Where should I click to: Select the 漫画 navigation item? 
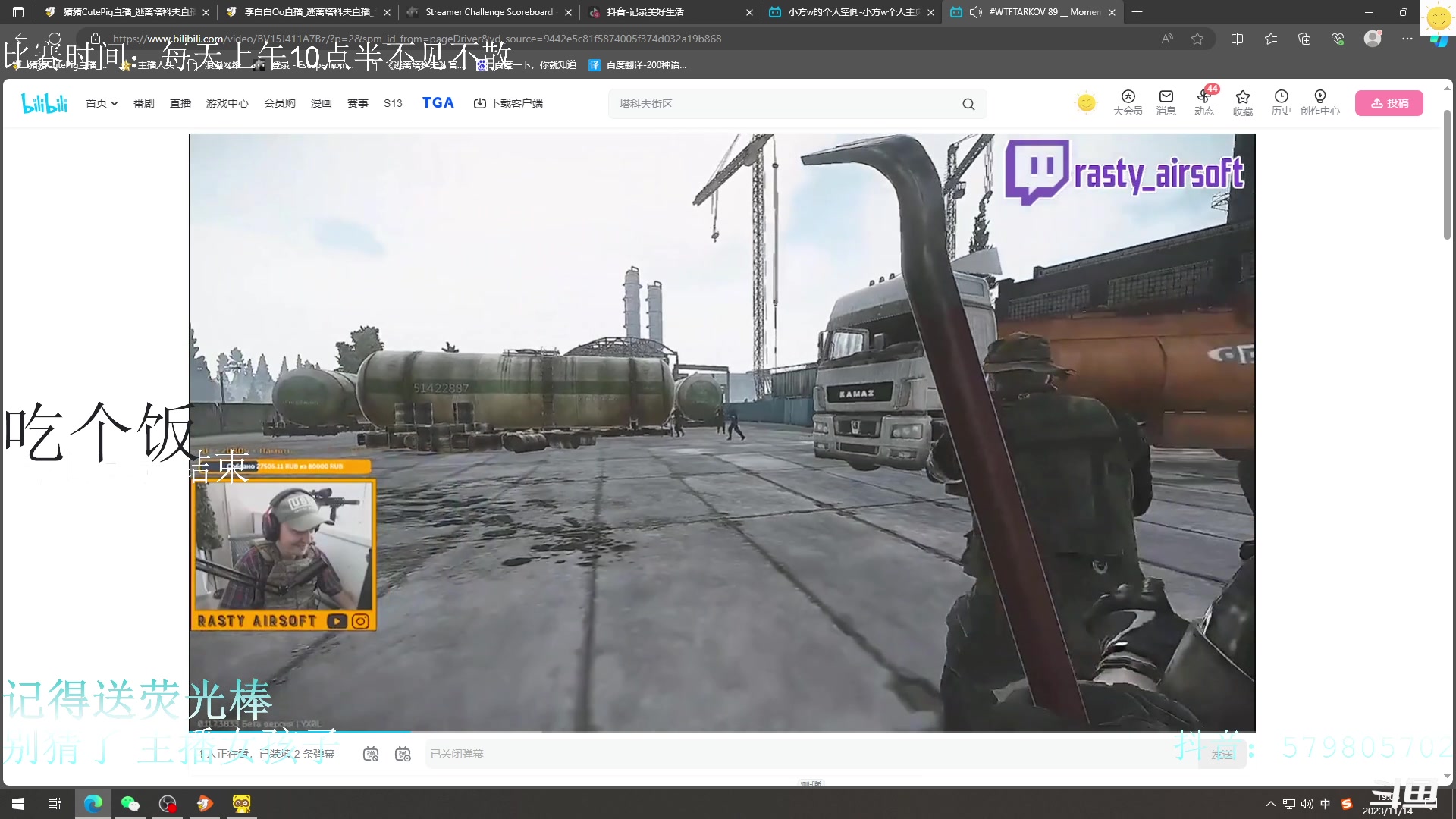pos(322,103)
